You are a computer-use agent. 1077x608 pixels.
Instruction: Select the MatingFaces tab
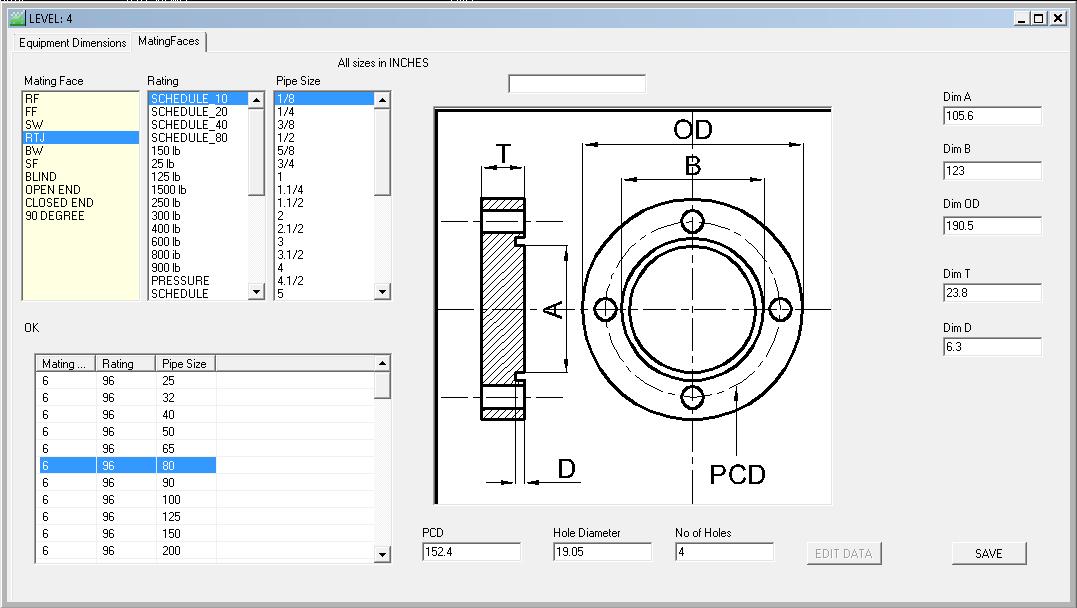pos(169,41)
